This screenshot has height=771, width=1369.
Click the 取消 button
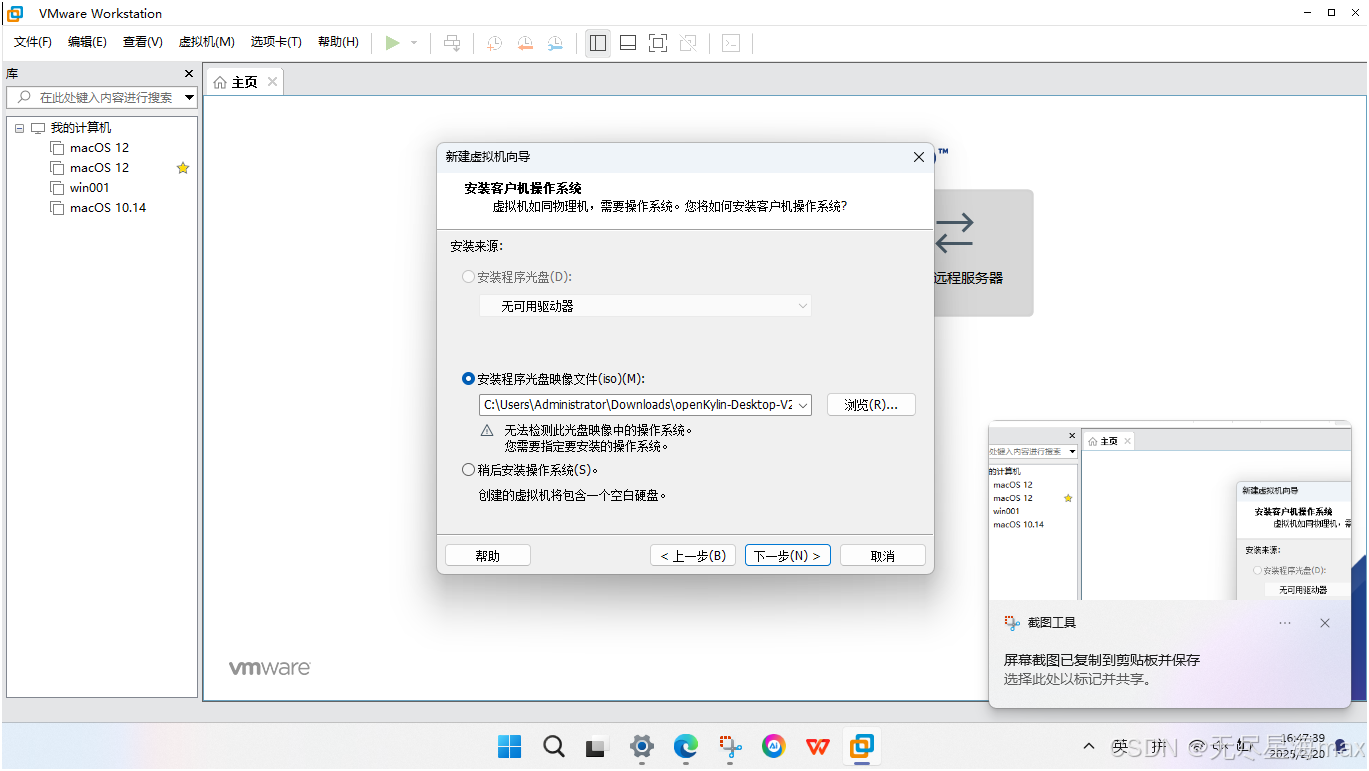tap(883, 556)
